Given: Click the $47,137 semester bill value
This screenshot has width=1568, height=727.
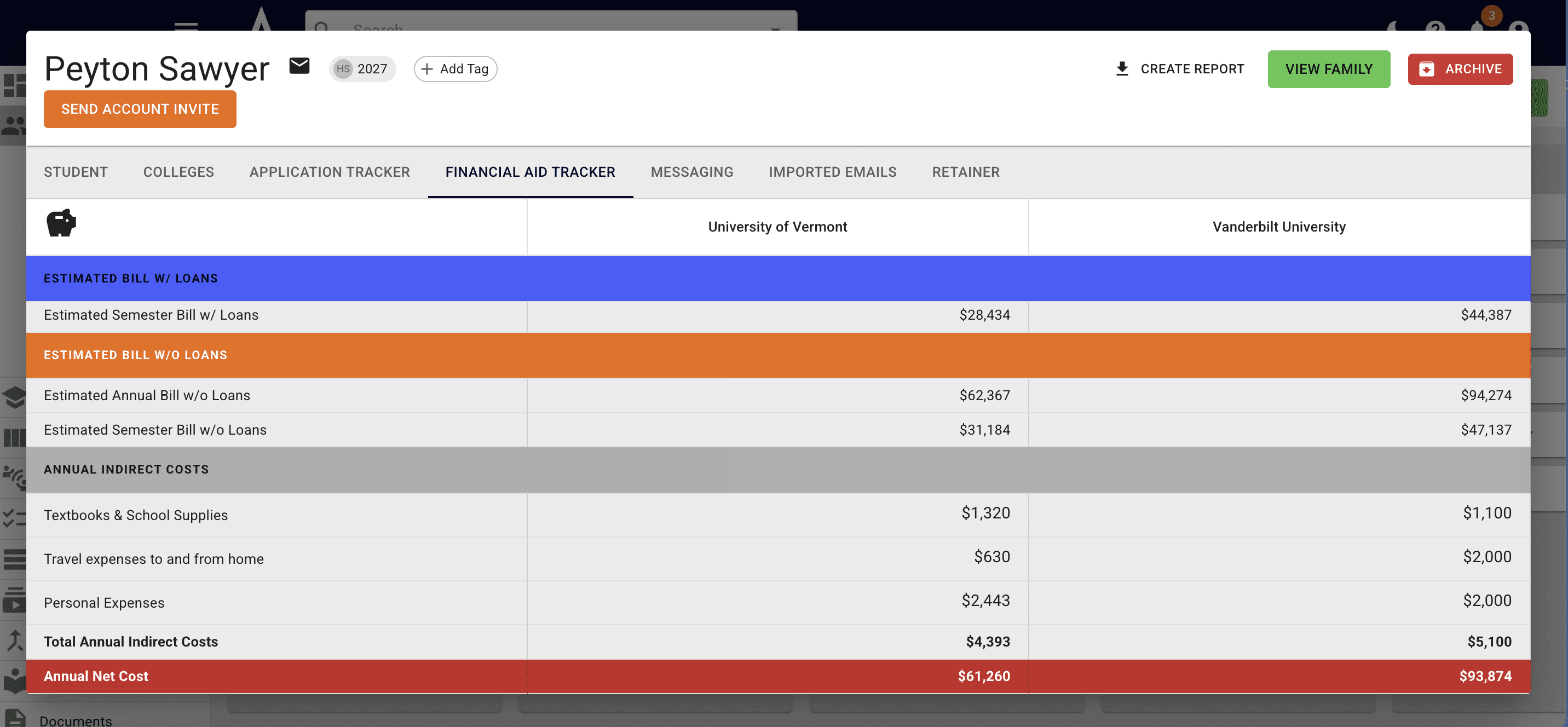Looking at the screenshot, I should (x=1486, y=430).
